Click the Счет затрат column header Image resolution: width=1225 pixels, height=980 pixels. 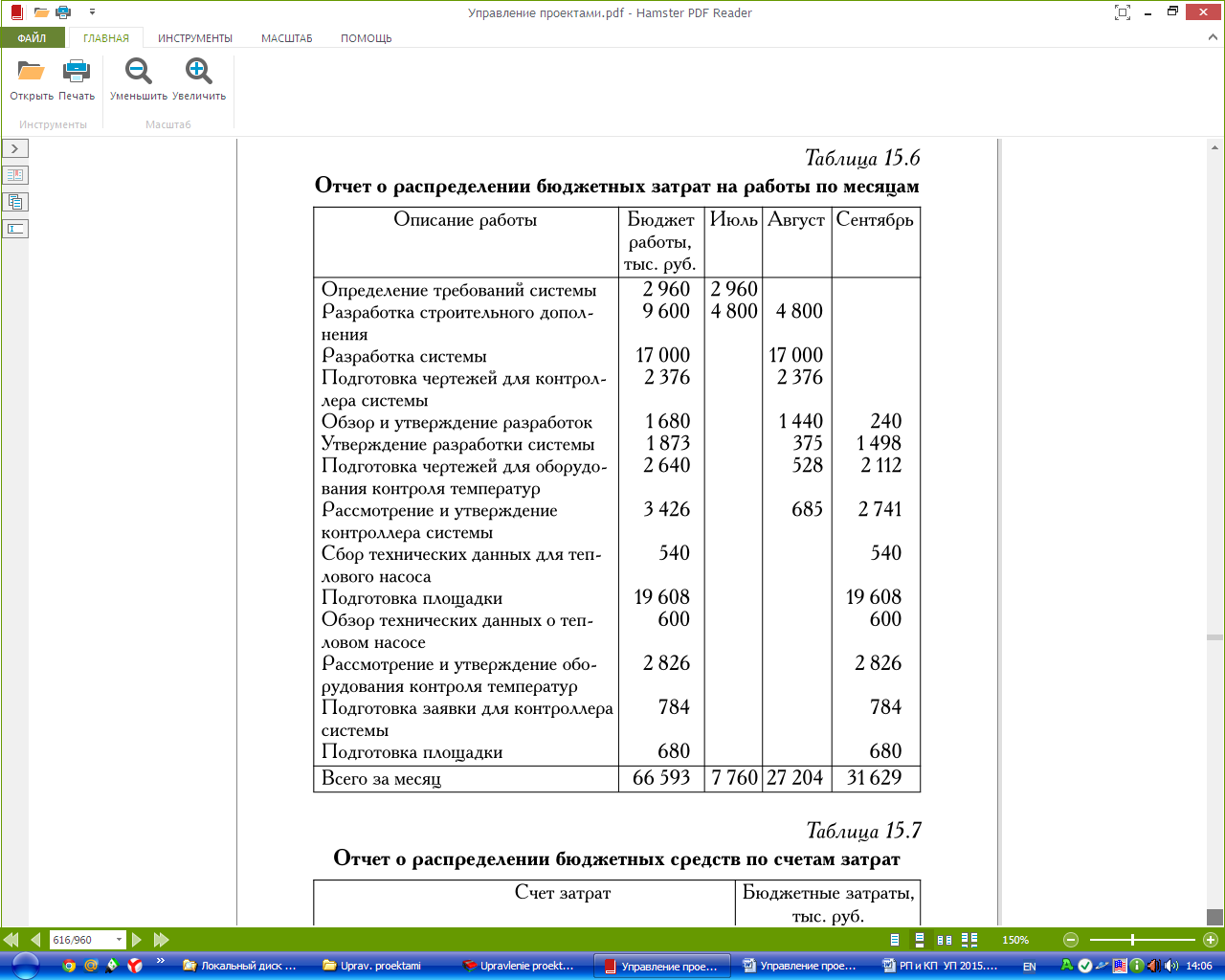563,893
